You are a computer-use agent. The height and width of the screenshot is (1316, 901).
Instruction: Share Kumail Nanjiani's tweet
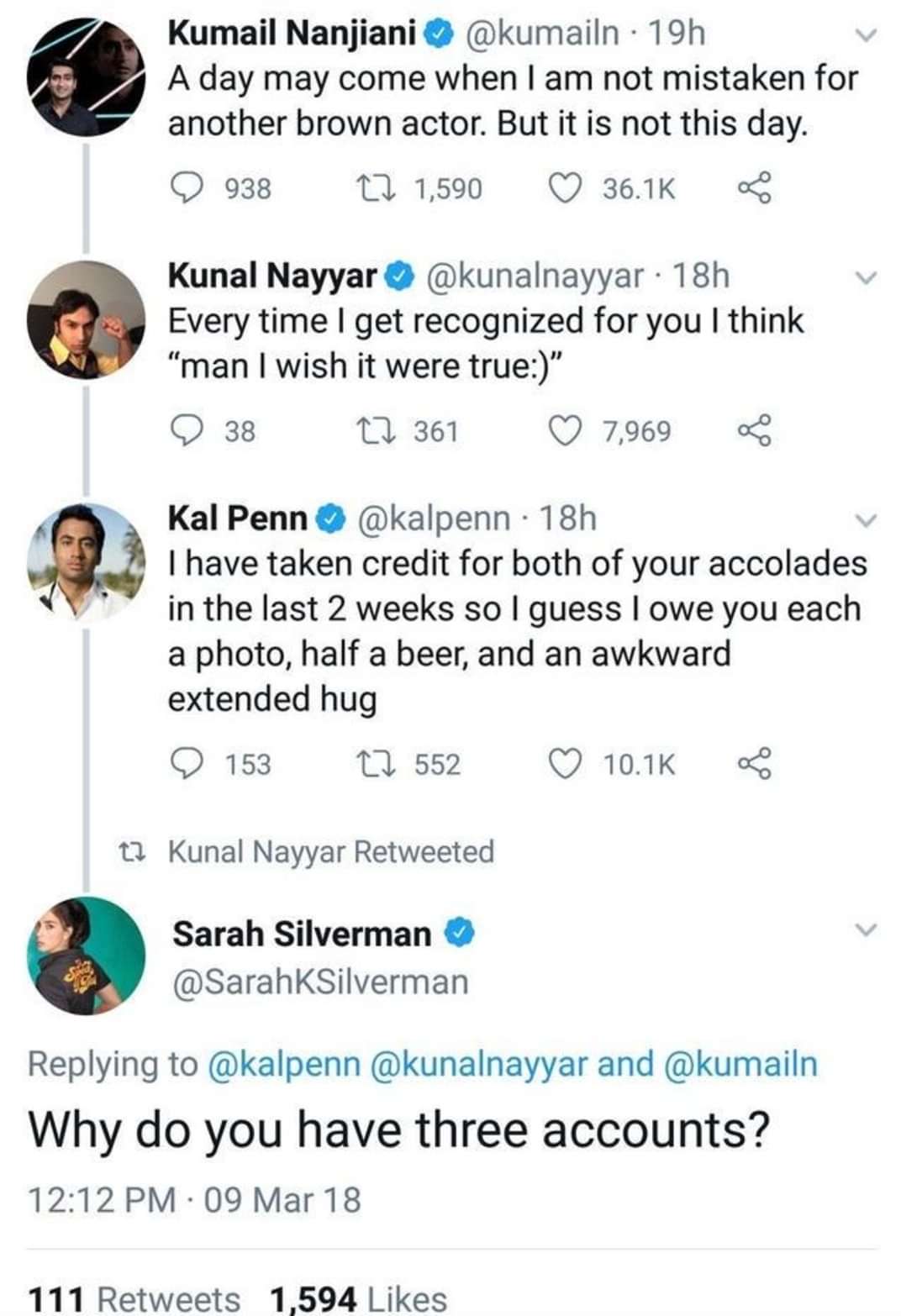[x=754, y=187]
